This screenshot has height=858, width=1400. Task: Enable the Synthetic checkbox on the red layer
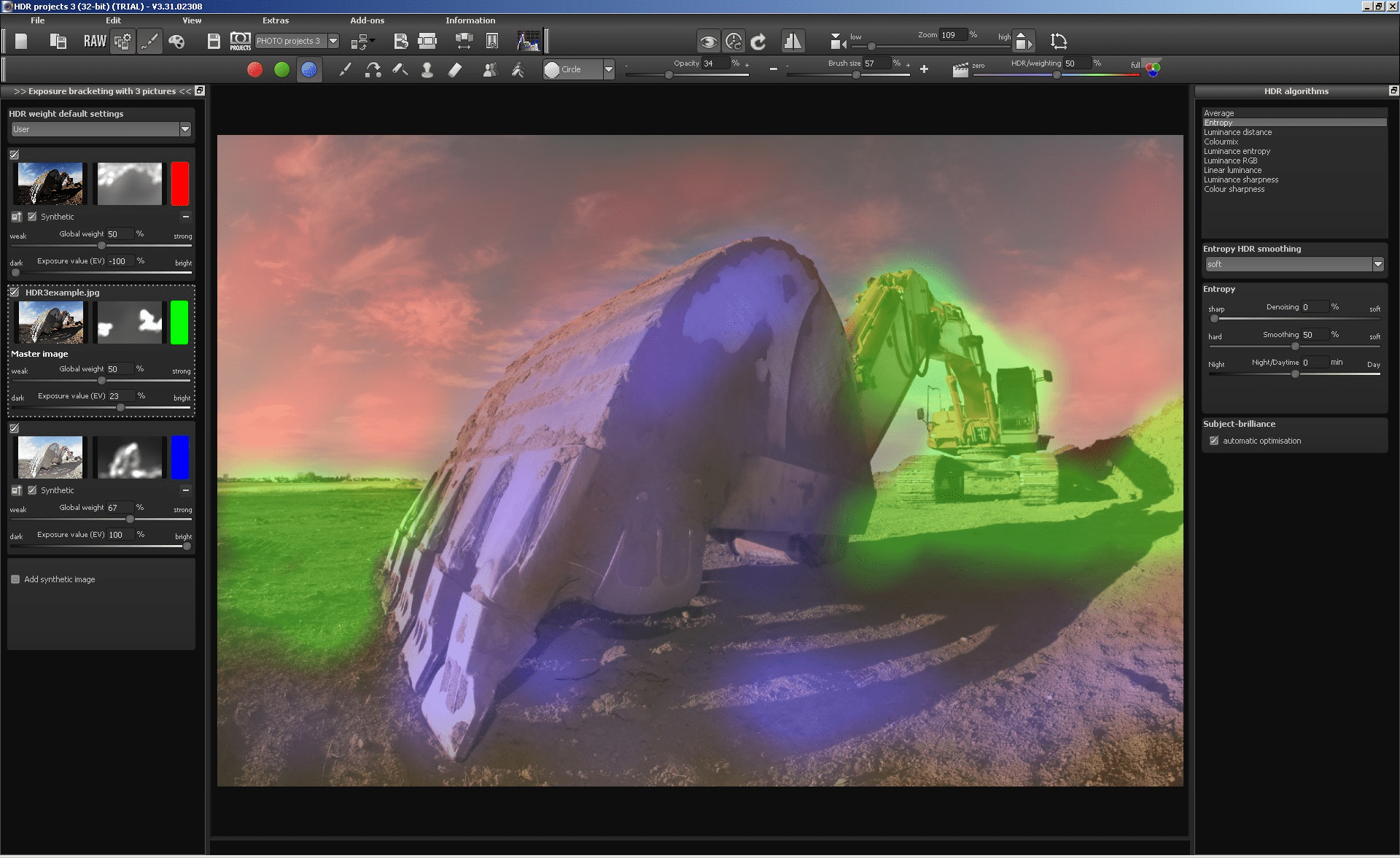point(31,216)
